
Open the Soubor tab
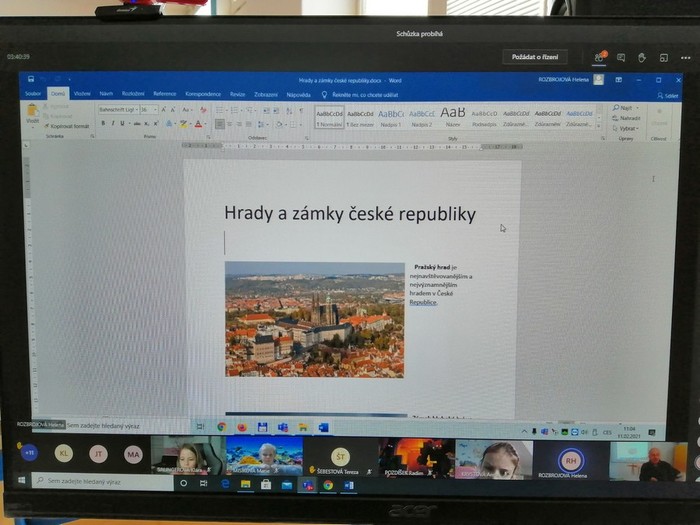click(33, 94)
